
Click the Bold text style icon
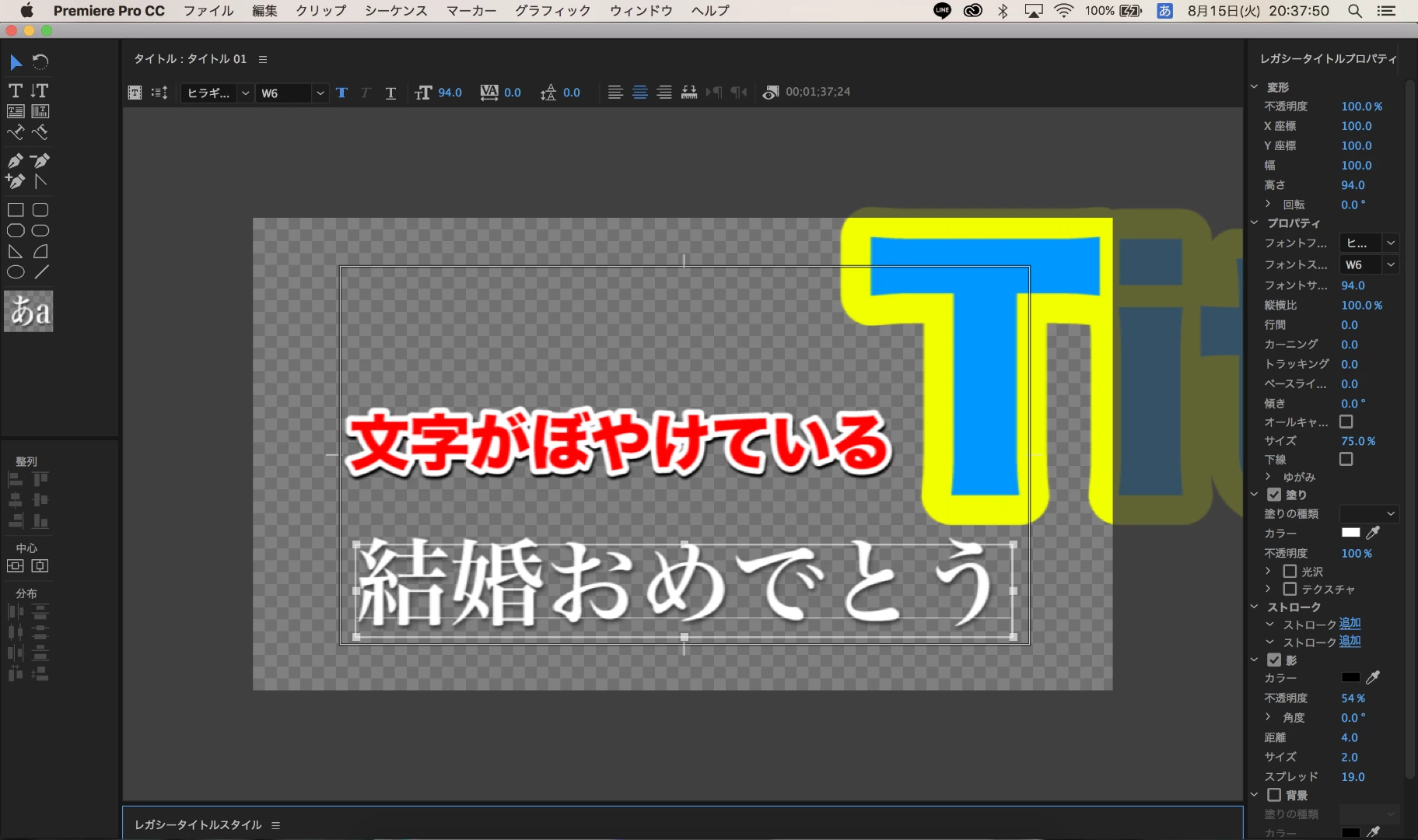341,93
